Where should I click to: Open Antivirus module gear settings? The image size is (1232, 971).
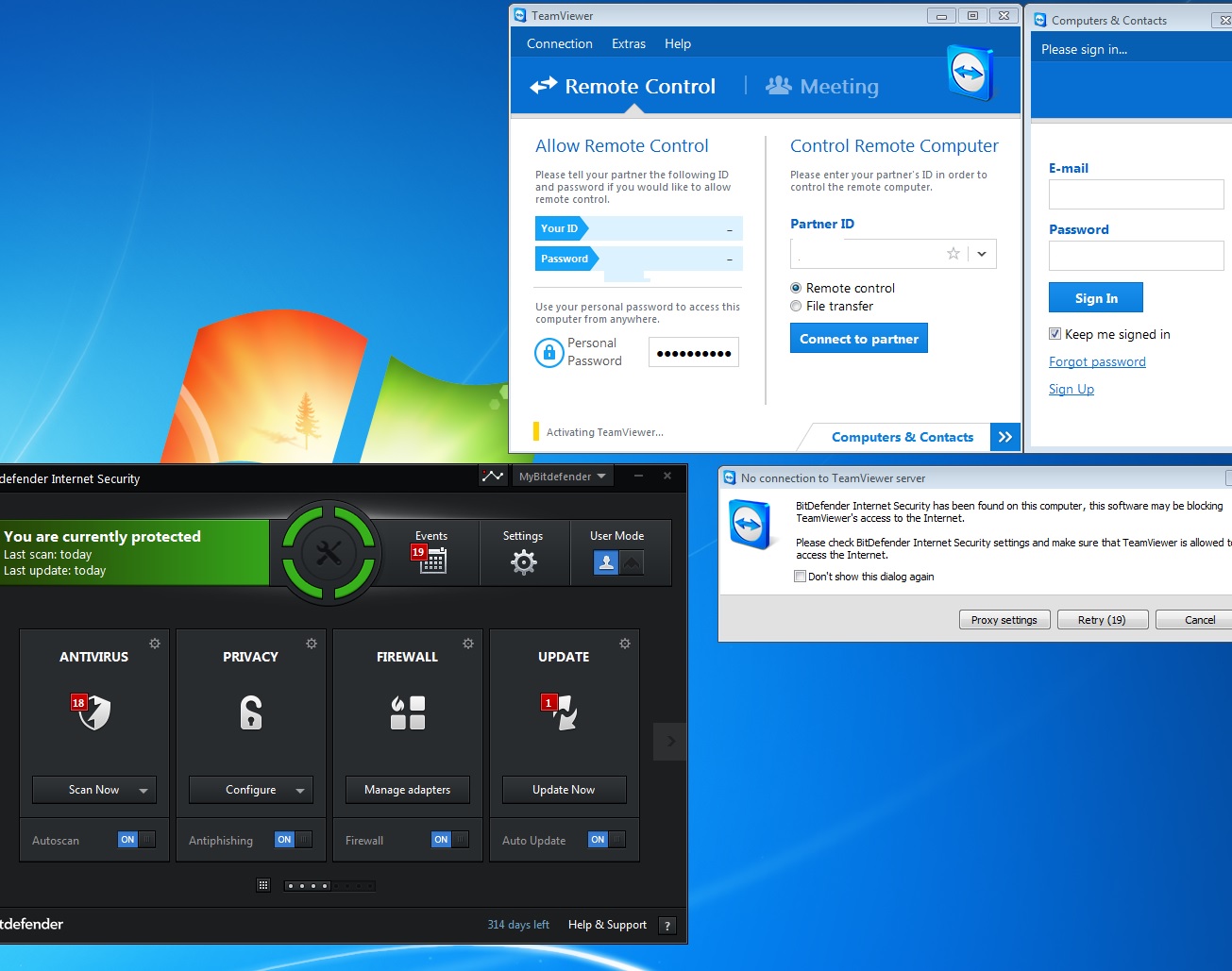click(x=155, y=644)
